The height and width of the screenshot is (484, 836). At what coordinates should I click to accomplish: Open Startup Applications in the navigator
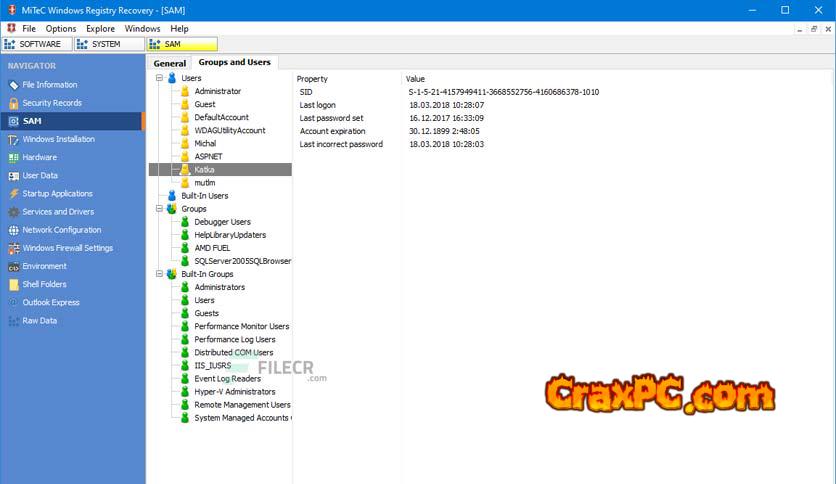(57, 194)
